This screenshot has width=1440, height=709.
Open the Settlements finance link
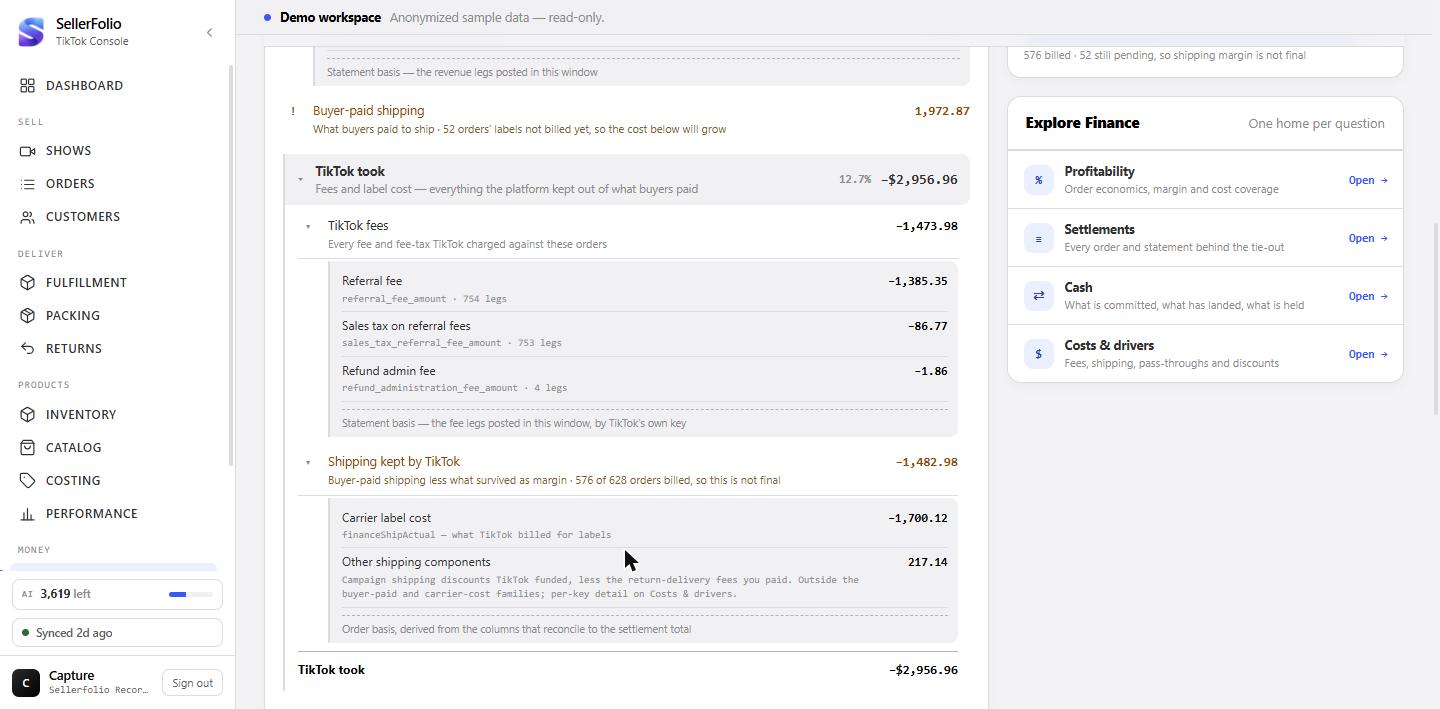coord(1368,238)
